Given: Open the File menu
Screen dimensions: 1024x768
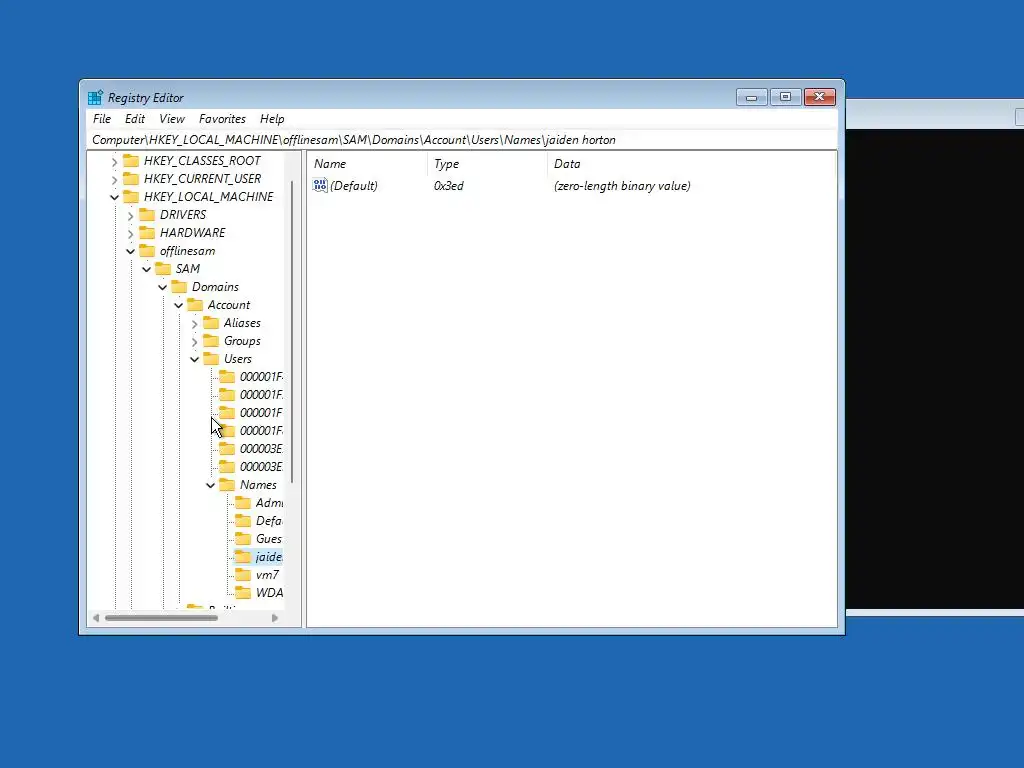Looking at the screenshot, I should point(102,119).
